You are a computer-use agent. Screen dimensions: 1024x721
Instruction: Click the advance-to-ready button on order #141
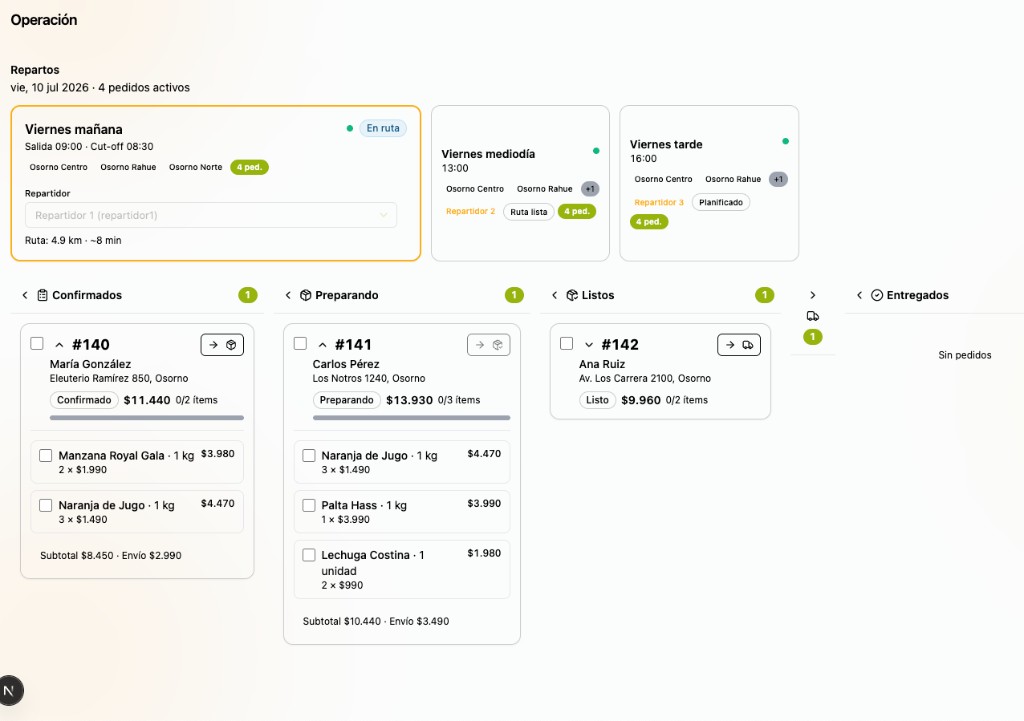488,345
